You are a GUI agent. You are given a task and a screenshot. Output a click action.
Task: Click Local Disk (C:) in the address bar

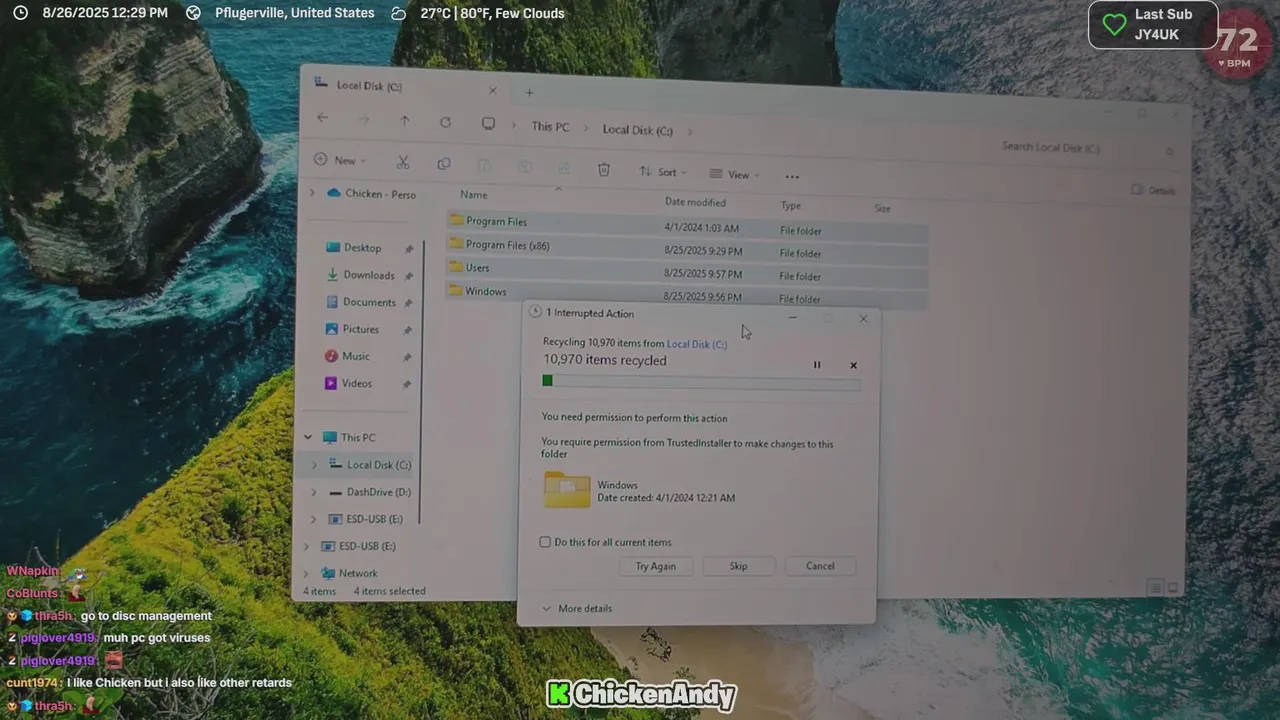tap(637, 130)
